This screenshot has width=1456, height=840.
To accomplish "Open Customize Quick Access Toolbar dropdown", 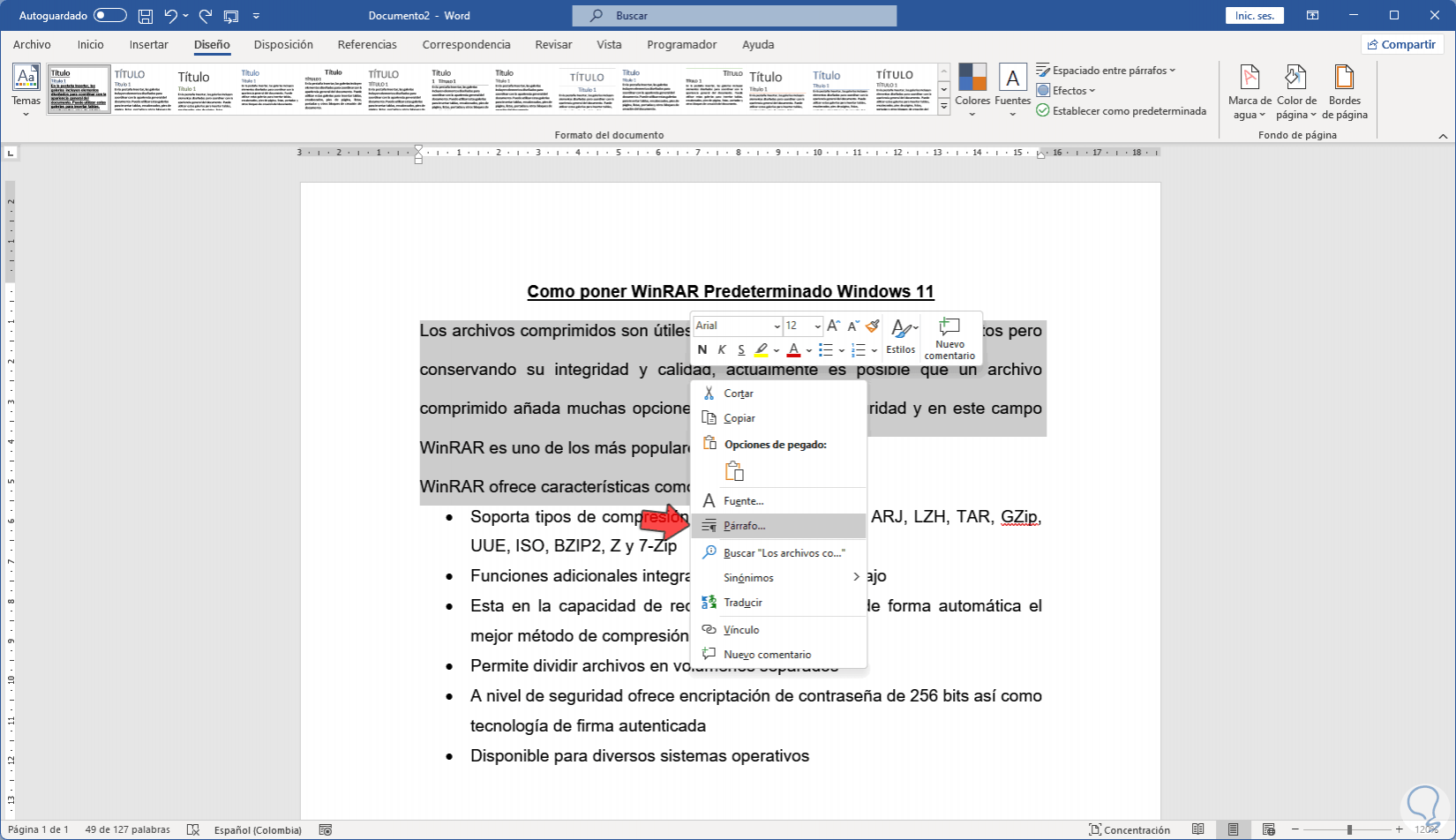I will (256, 16).
